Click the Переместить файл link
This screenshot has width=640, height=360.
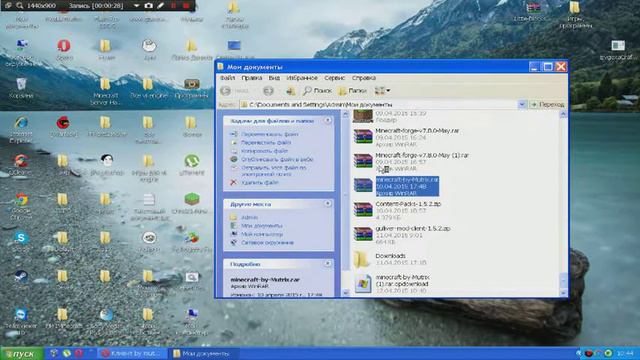[266, 142]
